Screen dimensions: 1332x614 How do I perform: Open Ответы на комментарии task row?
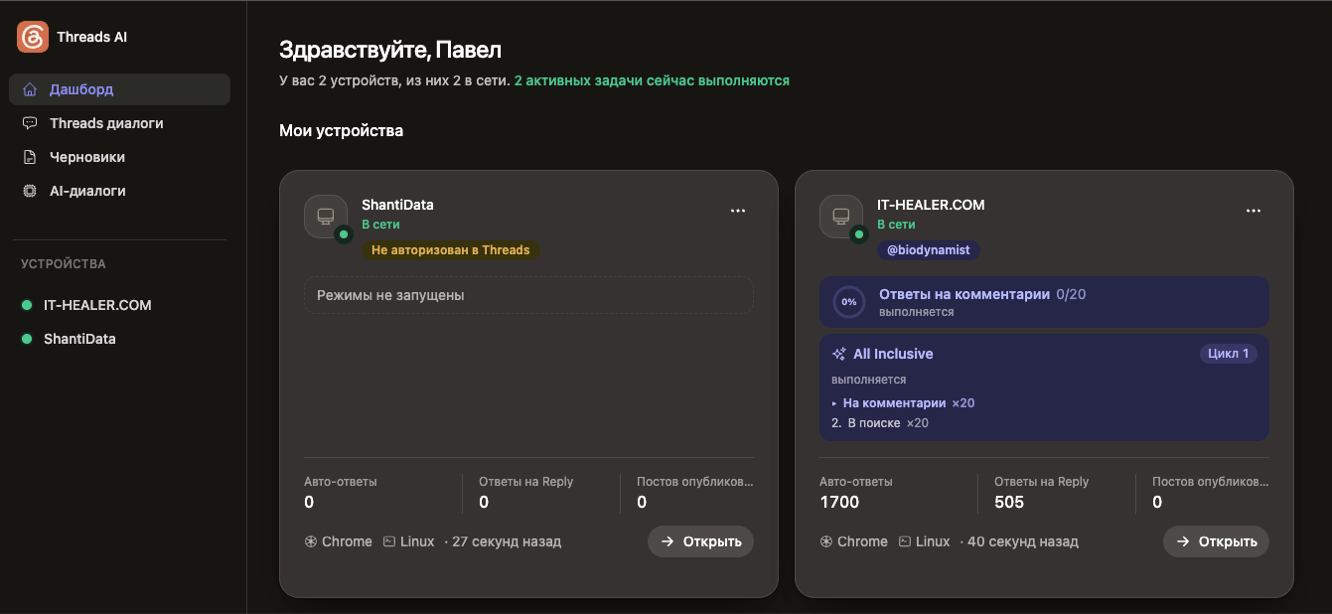coord(1044,302)
